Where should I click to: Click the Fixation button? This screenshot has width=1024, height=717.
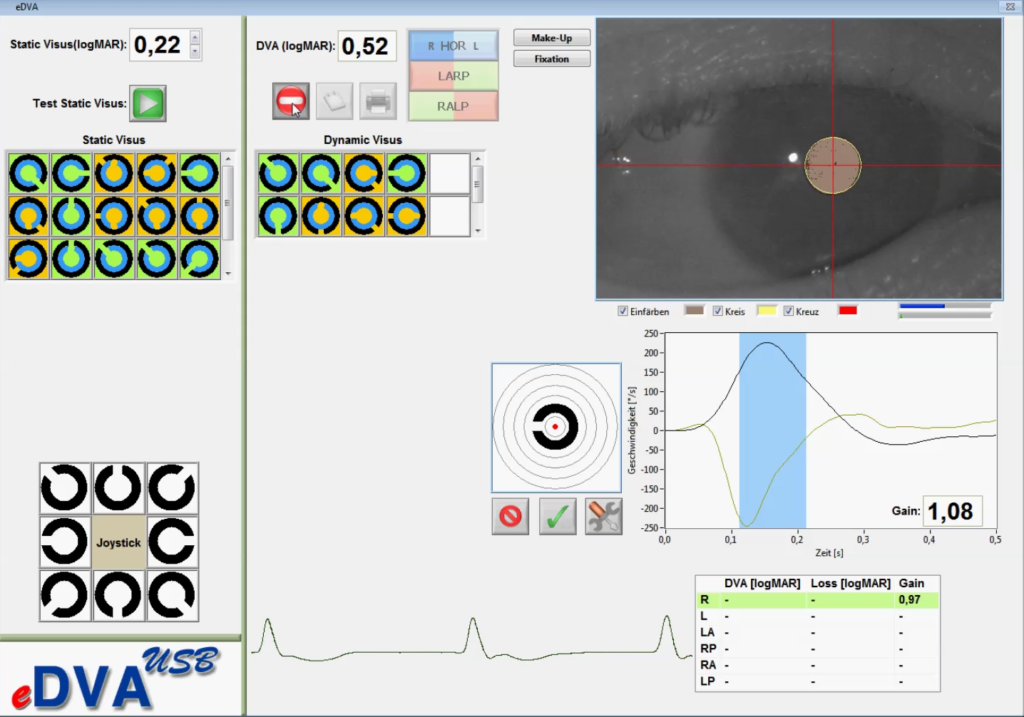point(551,59)
